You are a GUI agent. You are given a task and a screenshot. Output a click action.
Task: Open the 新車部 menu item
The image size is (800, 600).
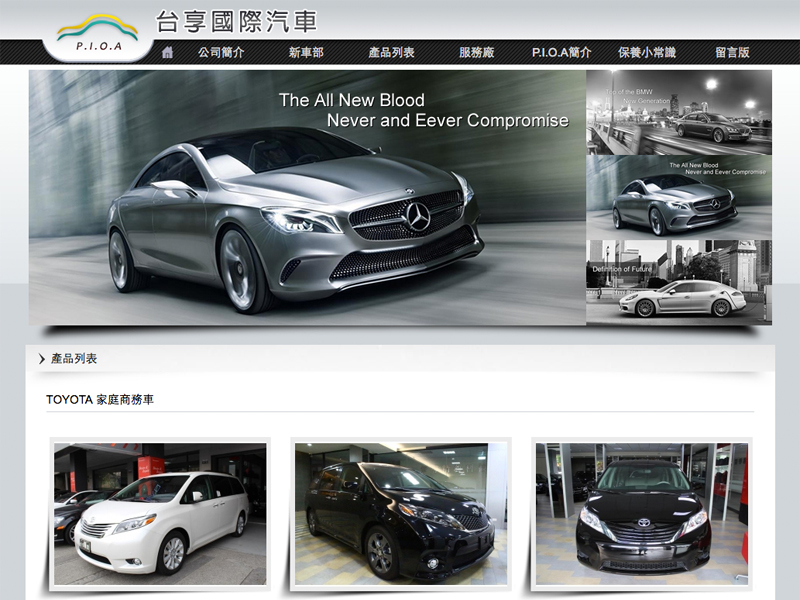coord(306,53)
